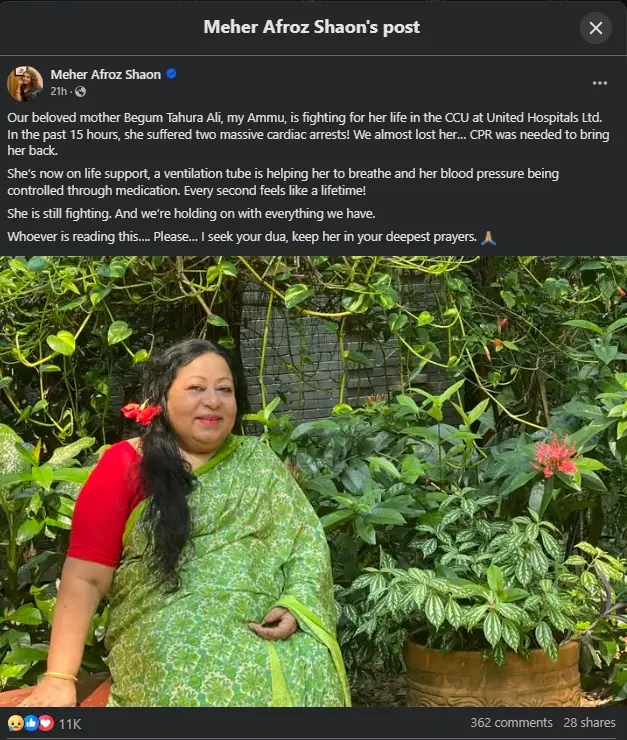Click the paragraph mentioning life support
Viewport: 627px width, 740px height.
tap(283, 182)
